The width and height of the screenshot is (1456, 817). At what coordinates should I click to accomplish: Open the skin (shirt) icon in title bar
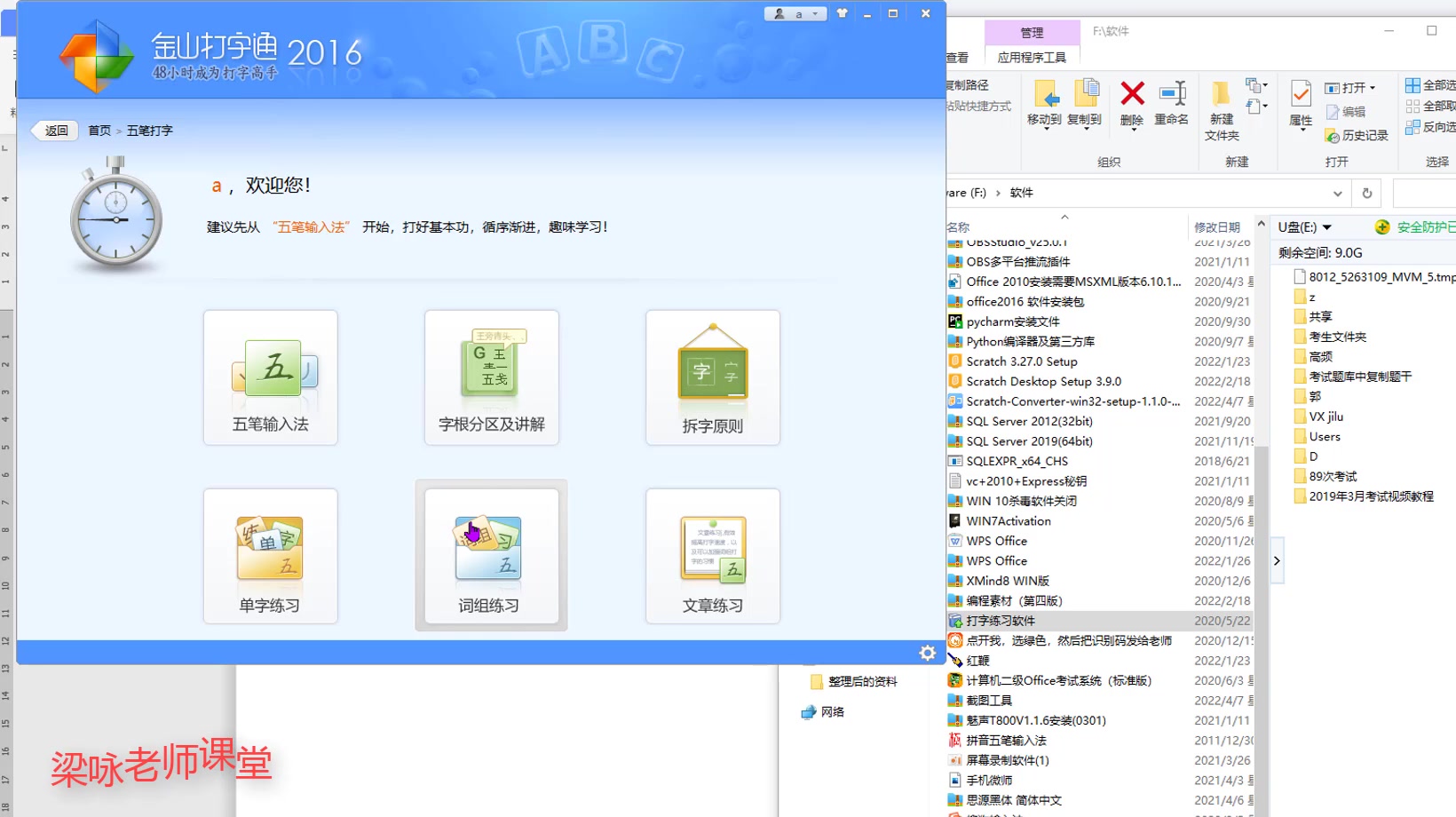pyautogui.click(x=842, y=13)
